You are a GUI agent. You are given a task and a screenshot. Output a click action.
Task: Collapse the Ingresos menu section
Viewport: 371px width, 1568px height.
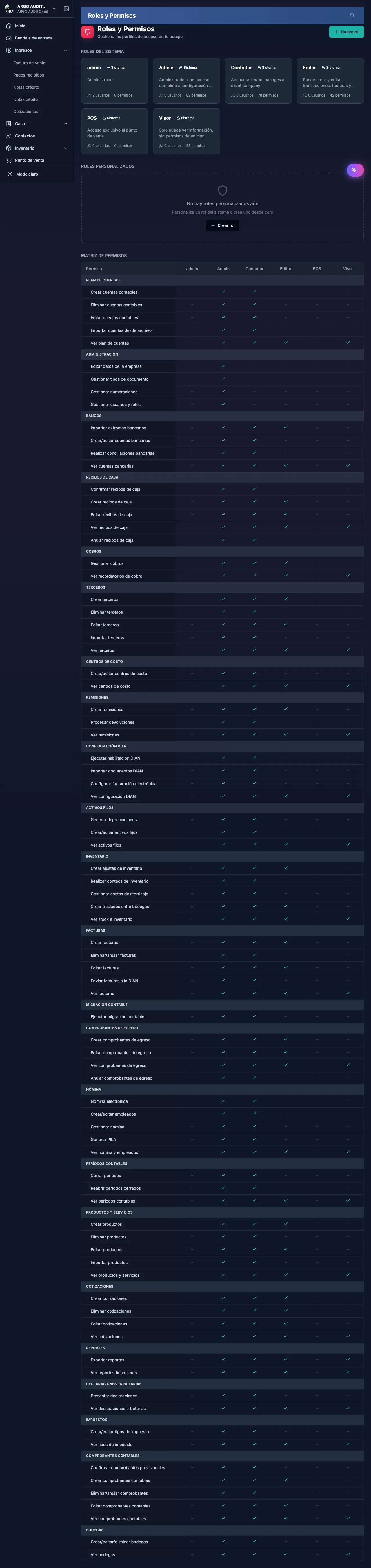click(x=65, y=50)
